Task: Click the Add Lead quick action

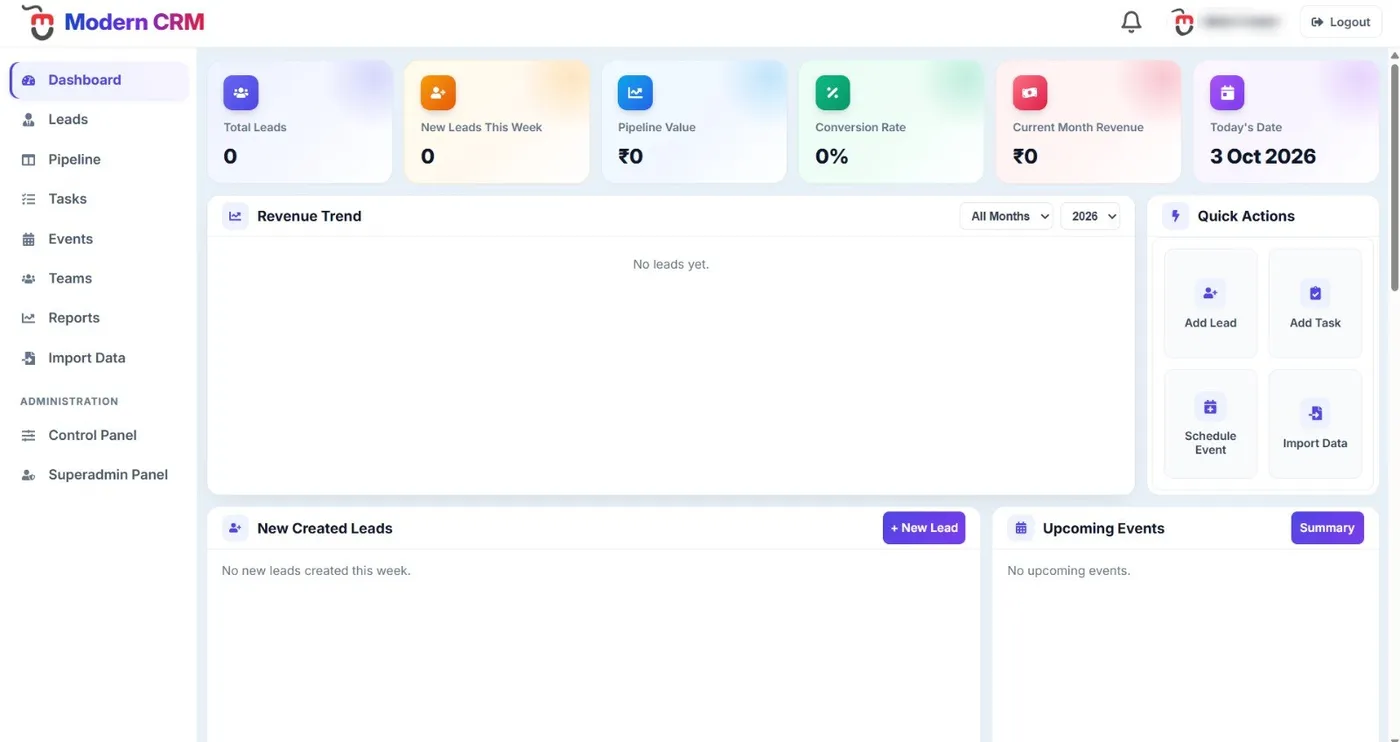Action: point(1210,303)
